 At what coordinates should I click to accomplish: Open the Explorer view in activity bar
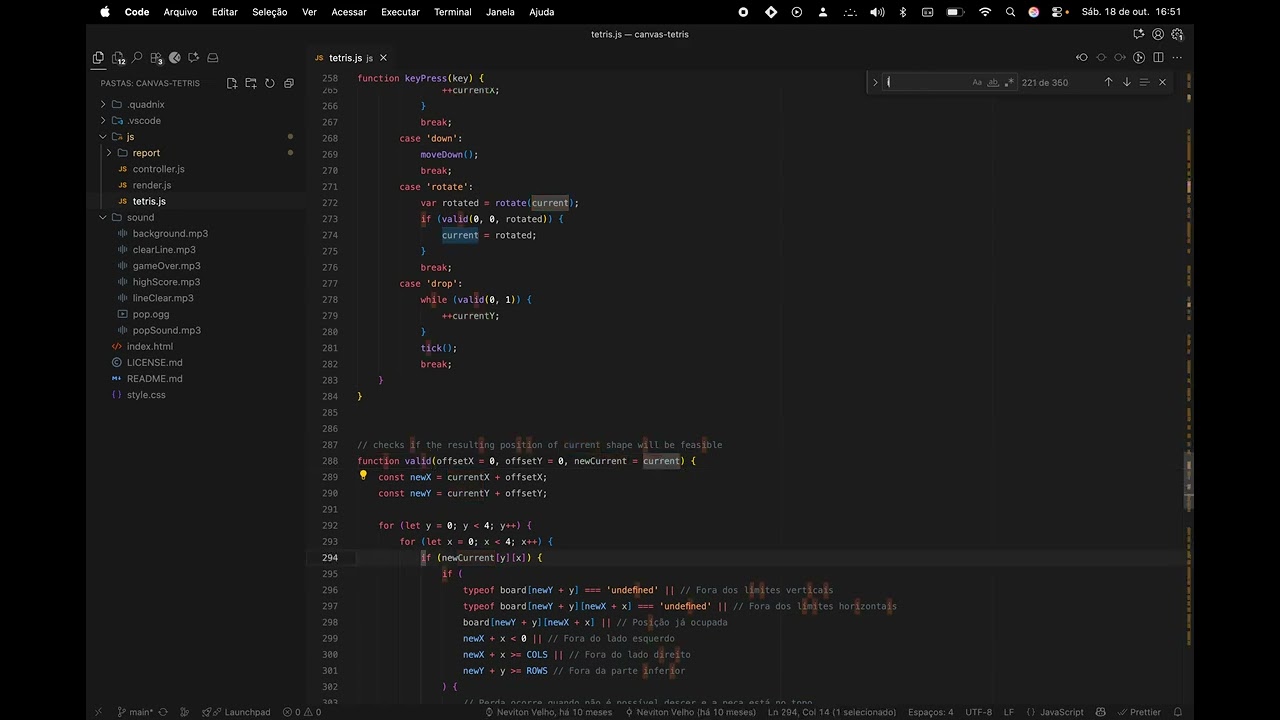coord(98,58)
